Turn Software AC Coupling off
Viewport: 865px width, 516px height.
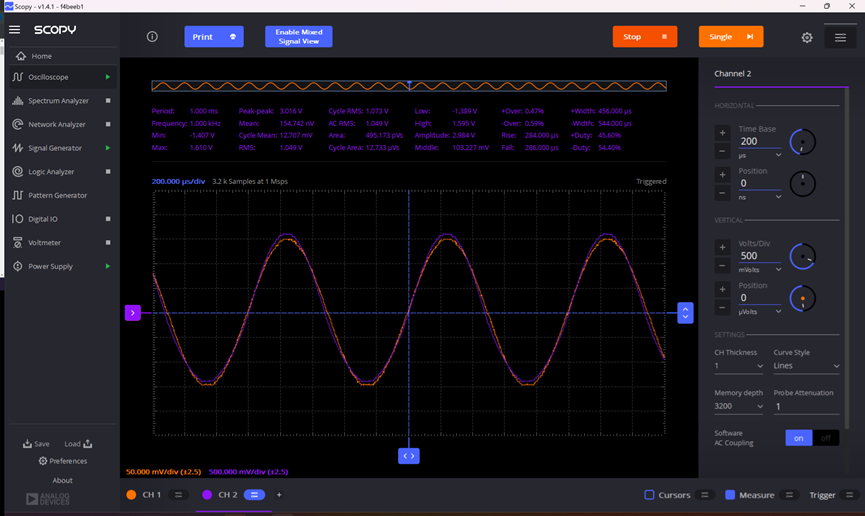[x=826, y=438]
